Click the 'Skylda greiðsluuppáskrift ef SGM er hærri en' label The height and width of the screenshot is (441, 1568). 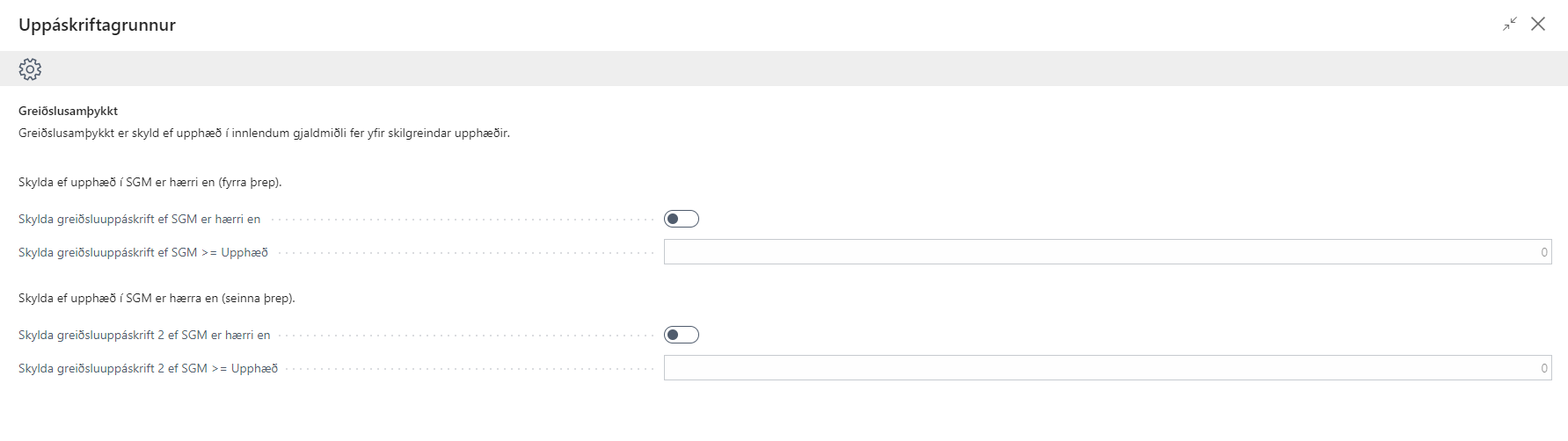[x=140, y=219]
